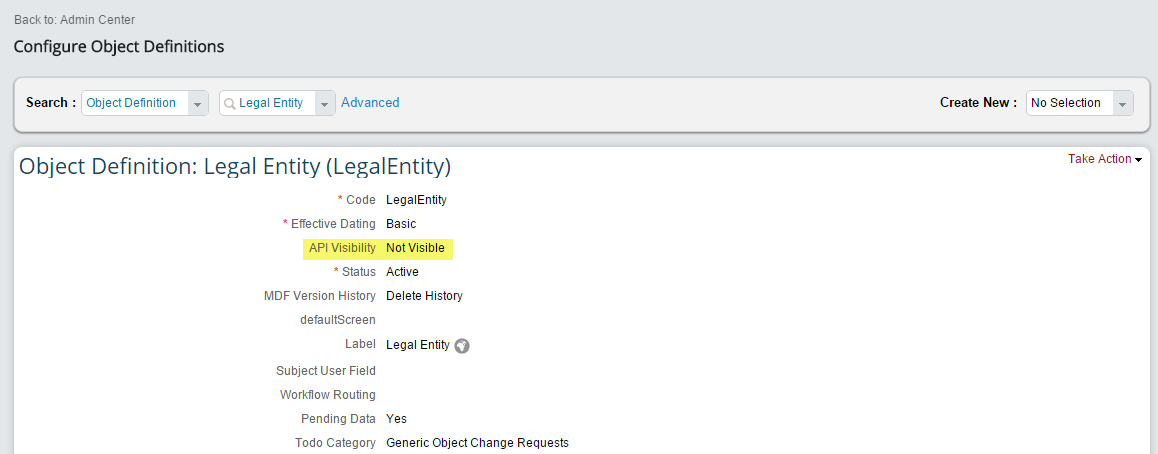
Task: Click the Legal Entity label value
Action: 418,345
